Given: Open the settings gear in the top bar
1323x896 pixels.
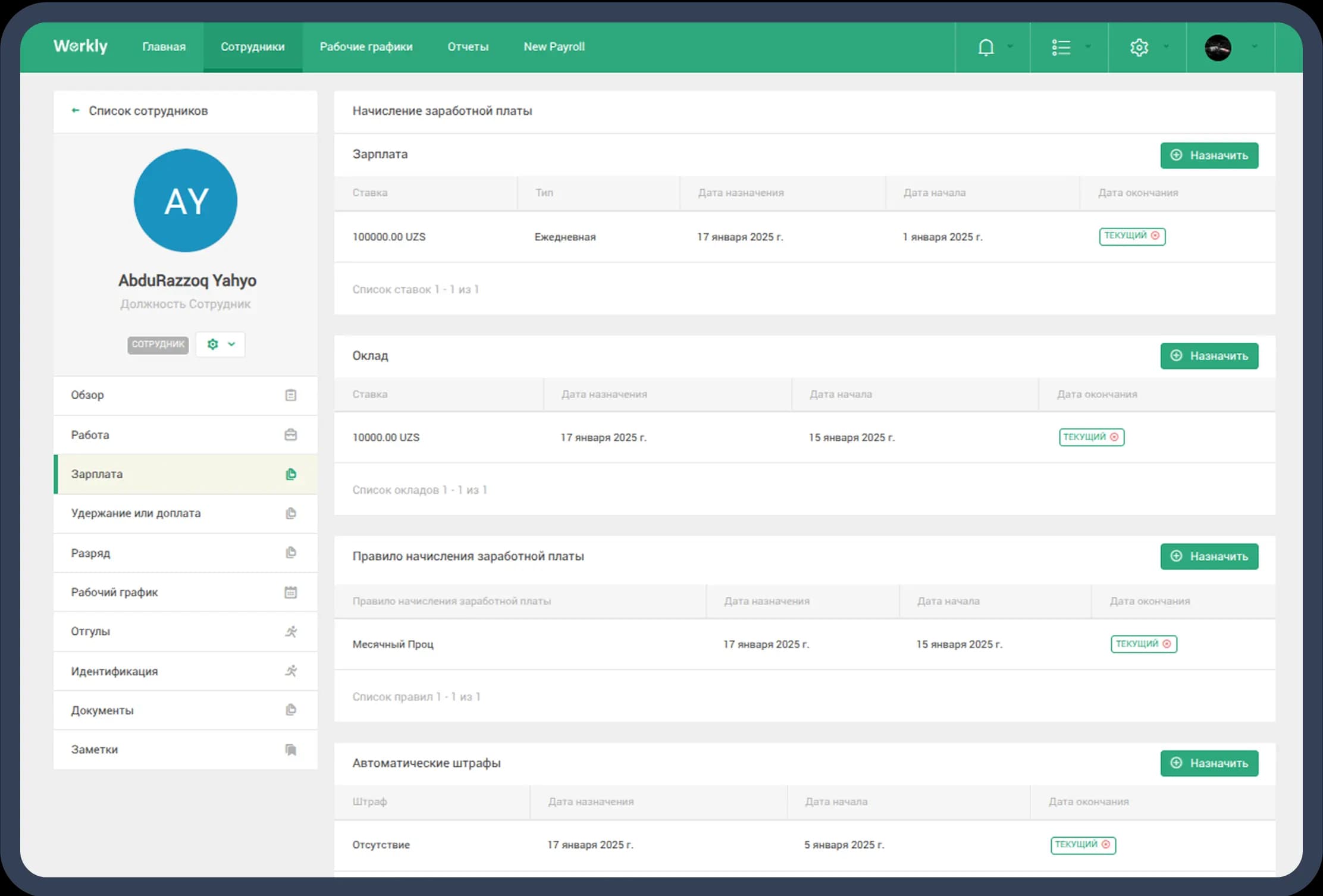Looking at the screenshot, I should point(1139,47).
